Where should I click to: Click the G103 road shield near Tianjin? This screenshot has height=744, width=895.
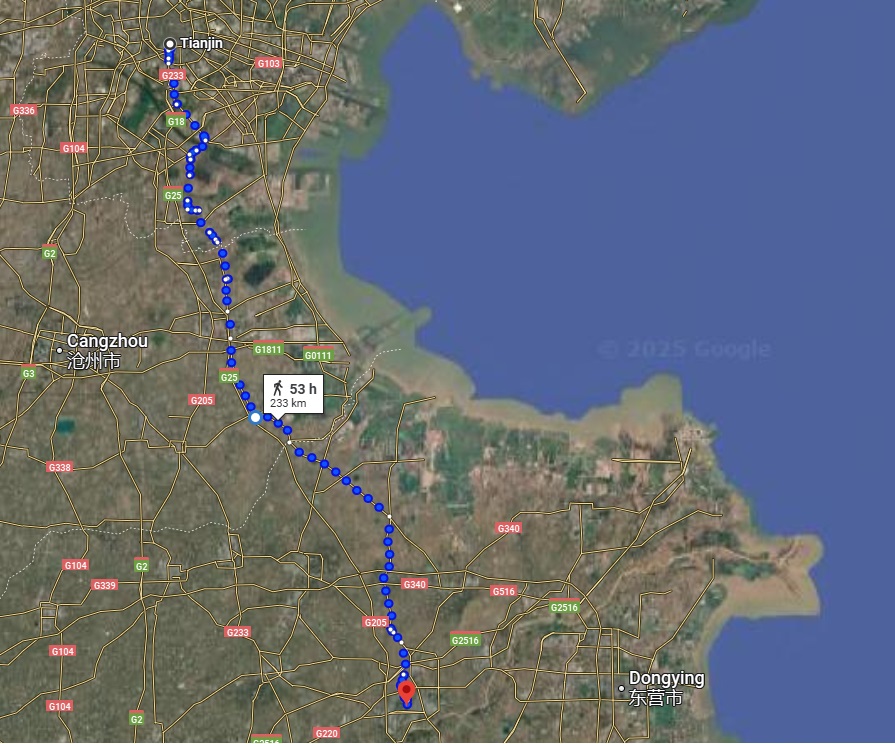[x=268, y=63]
